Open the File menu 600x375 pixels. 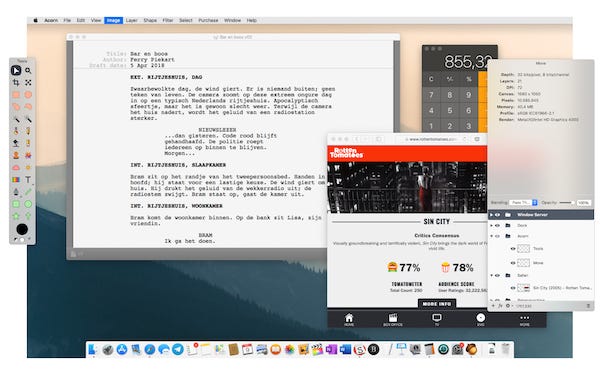(x=67, y=20)
